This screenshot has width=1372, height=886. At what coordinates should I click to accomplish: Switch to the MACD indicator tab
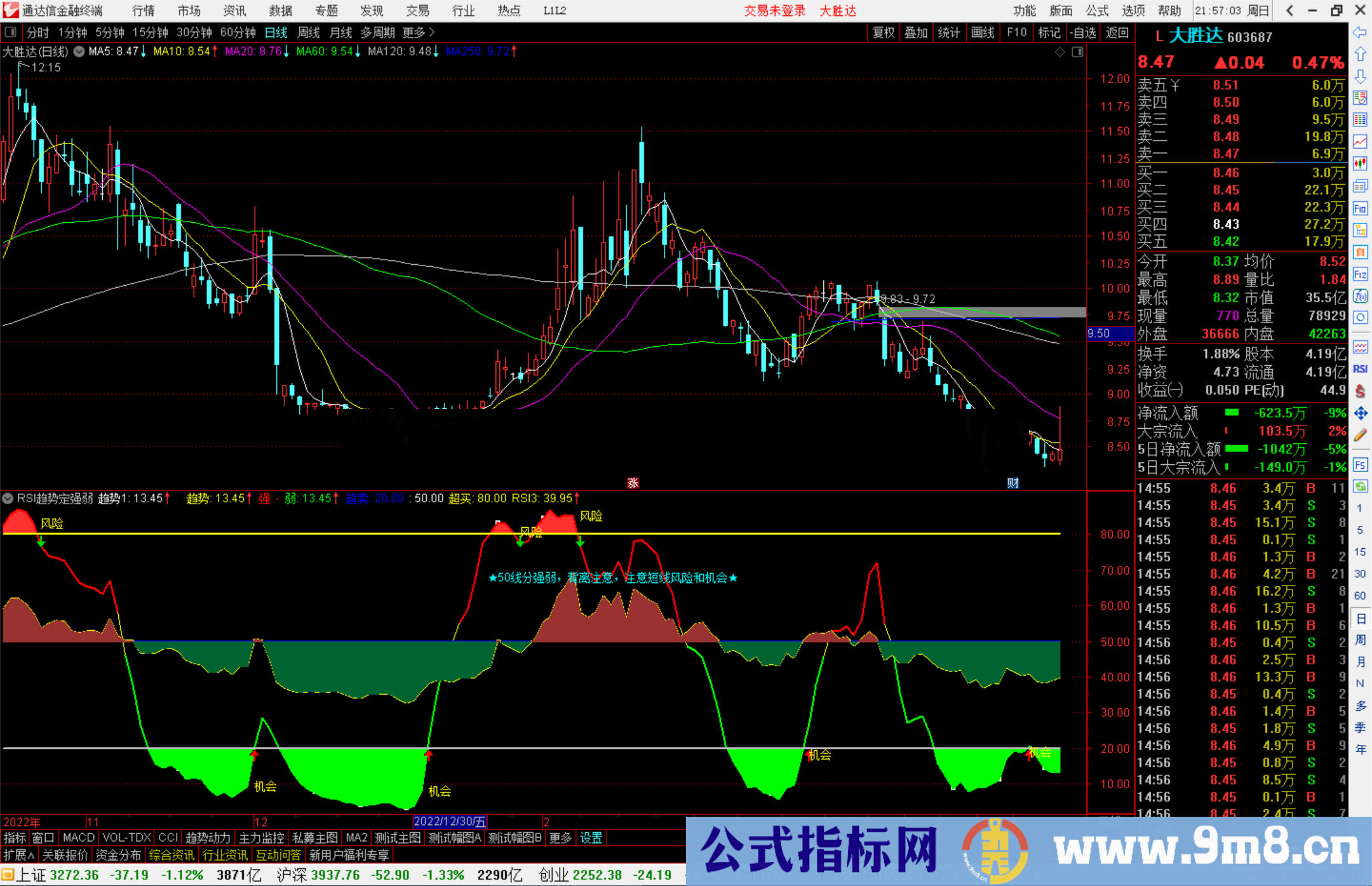(78, 838)
